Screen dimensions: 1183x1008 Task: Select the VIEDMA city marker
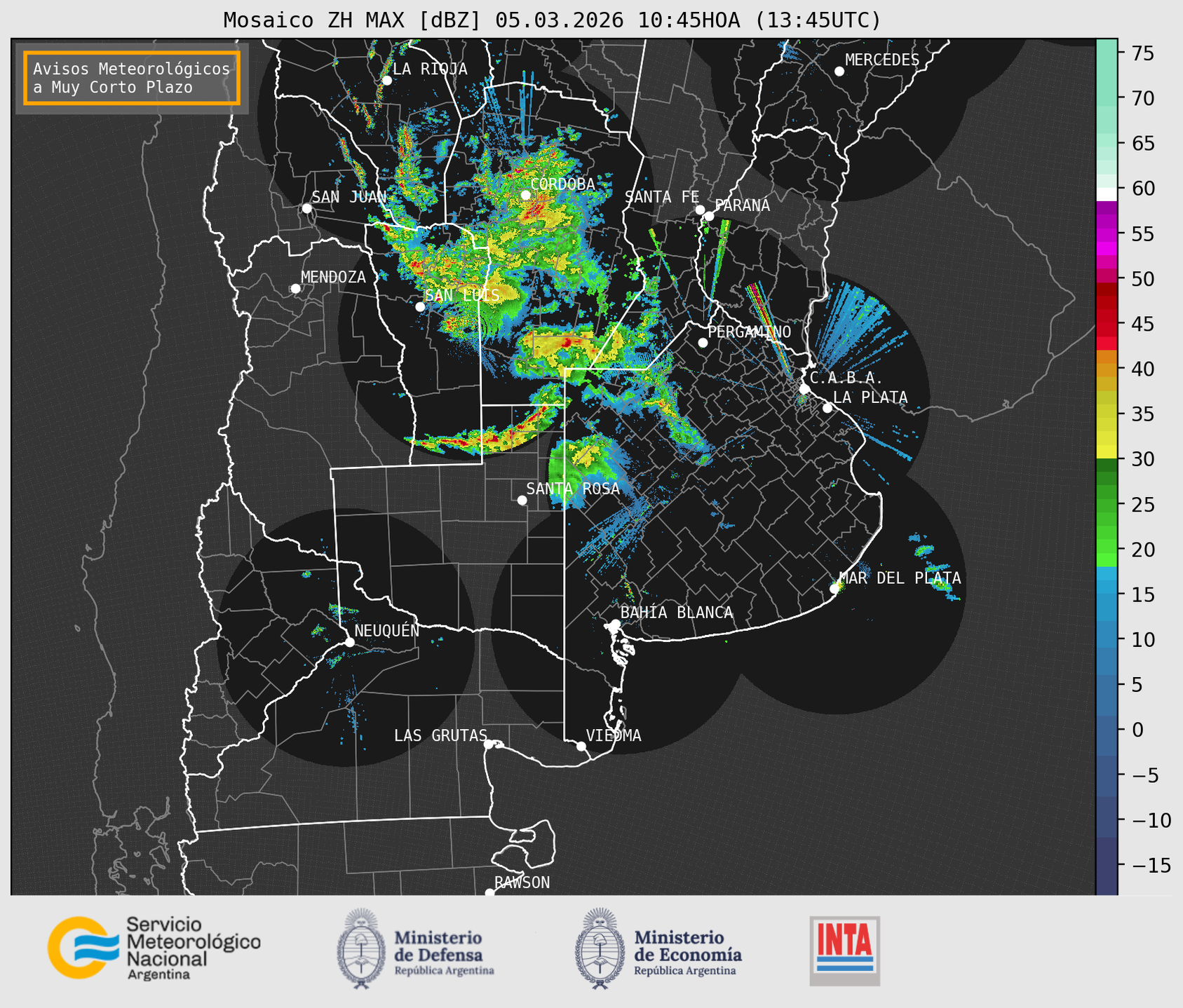coord(581,746)
